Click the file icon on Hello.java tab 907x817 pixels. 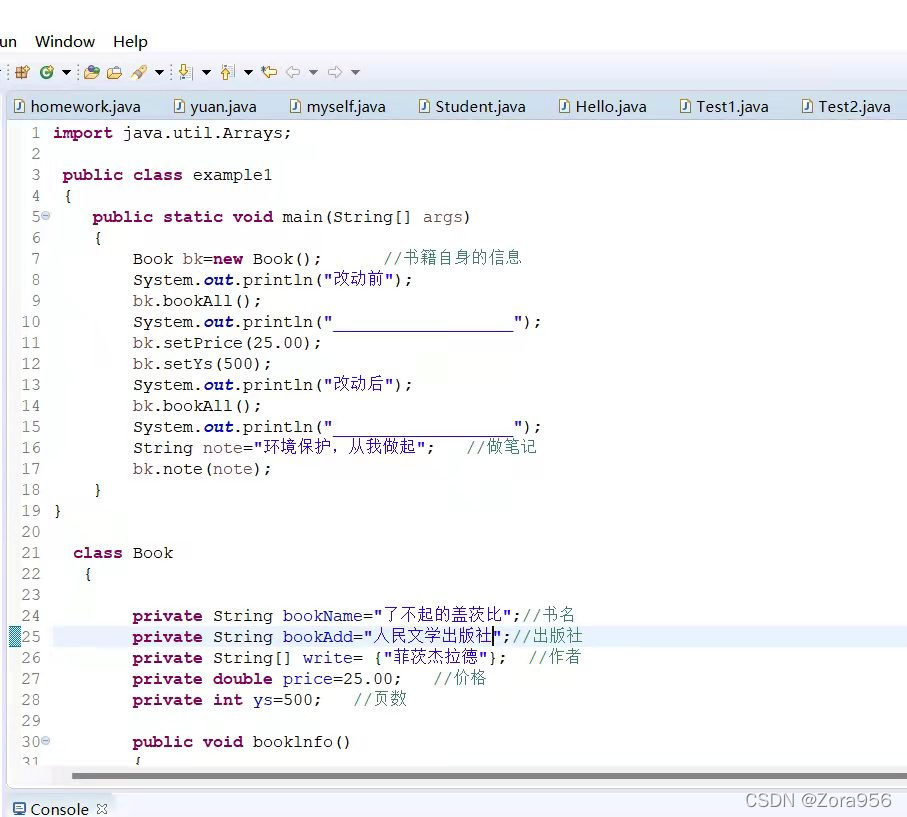click(x=565, y=106)
